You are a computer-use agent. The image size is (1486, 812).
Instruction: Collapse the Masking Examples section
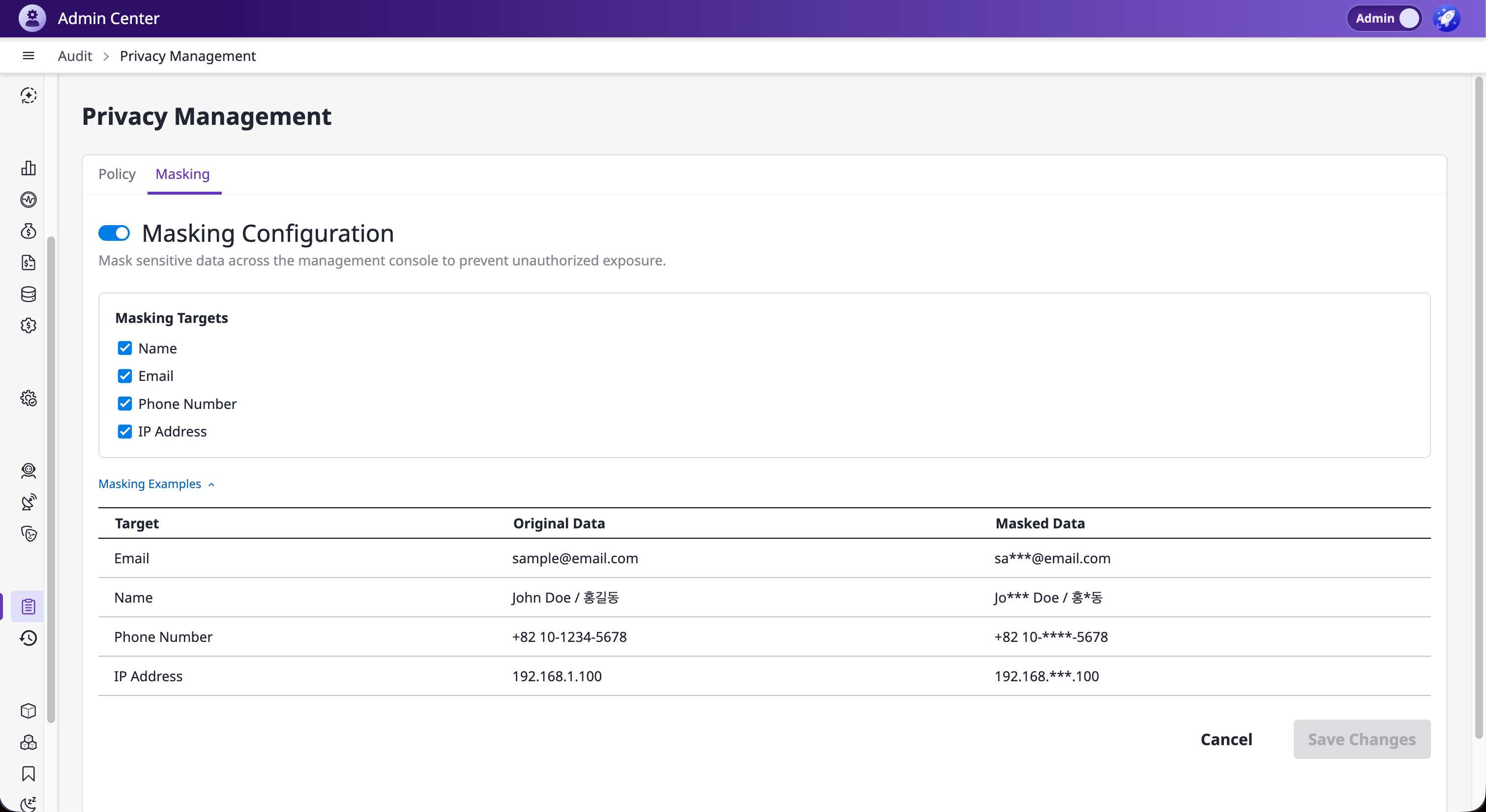[x=156, y=484]
